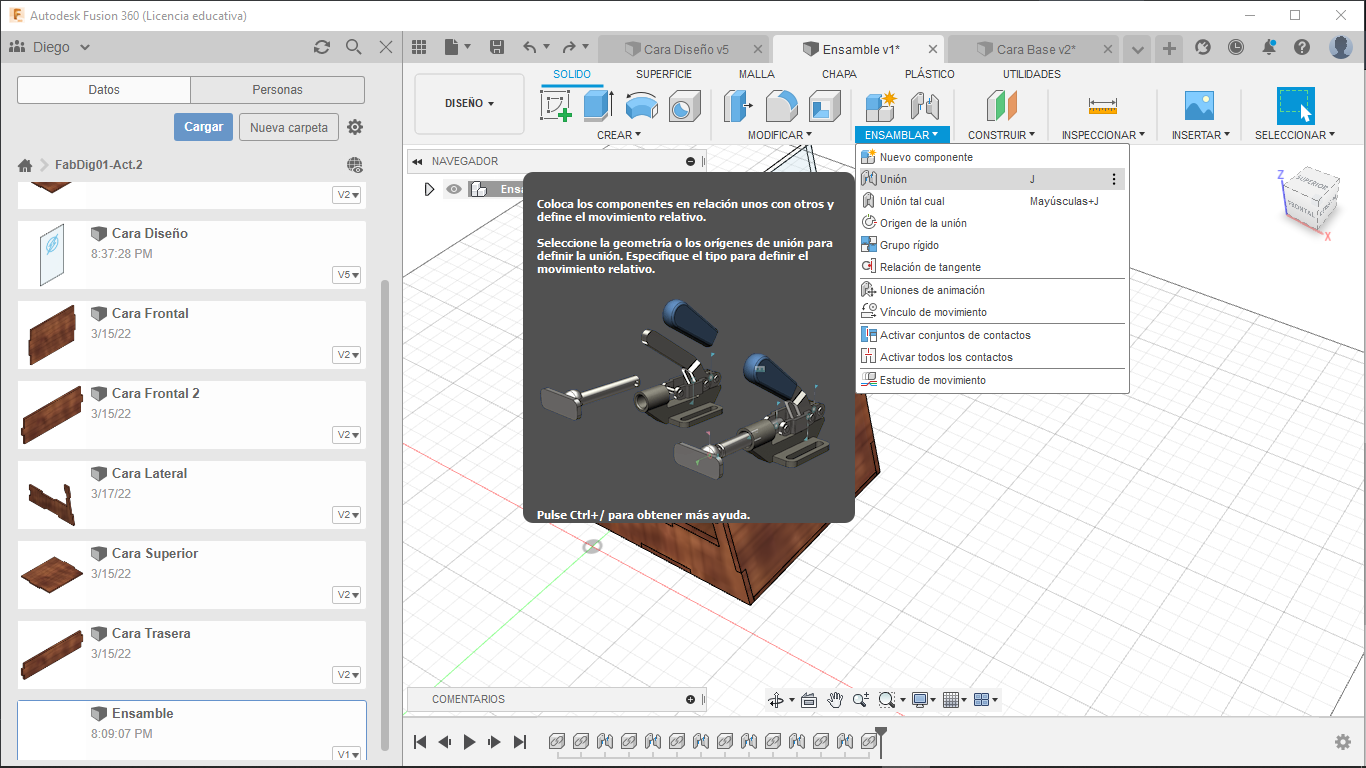Switch to the Personas panel toggle

[277, 90]
